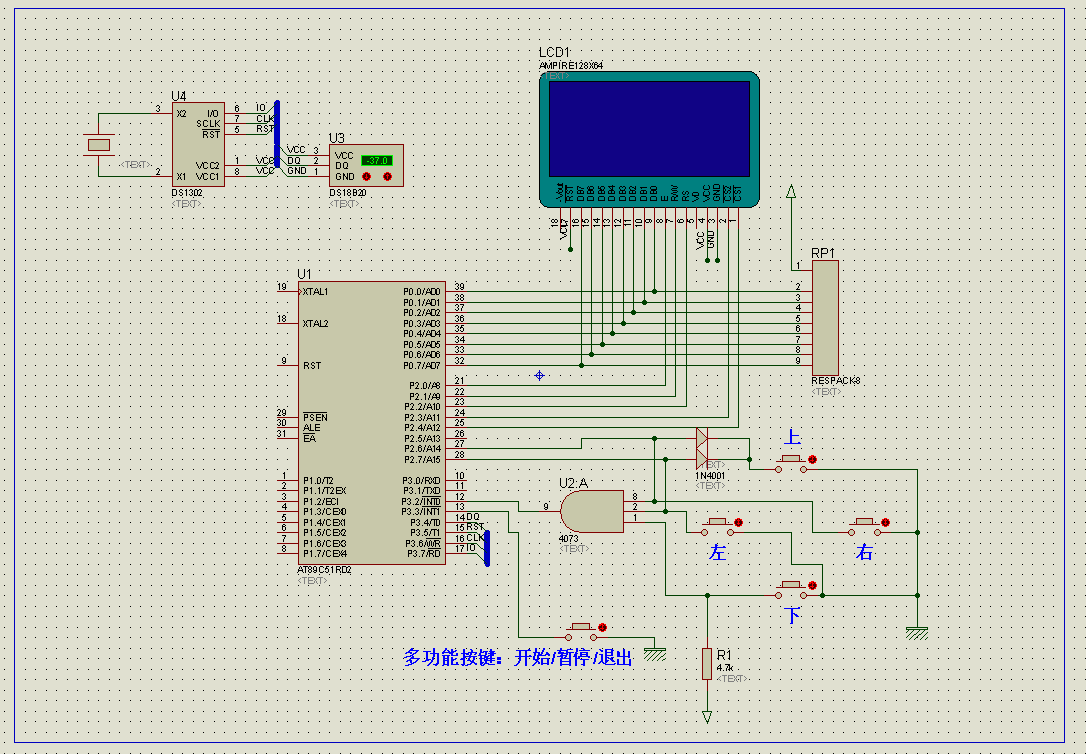This screenshot has height=754, width=1086.
Task: Click the RST pin 9 label on U1
Action: pyautogui.click(x=312, y=366)
